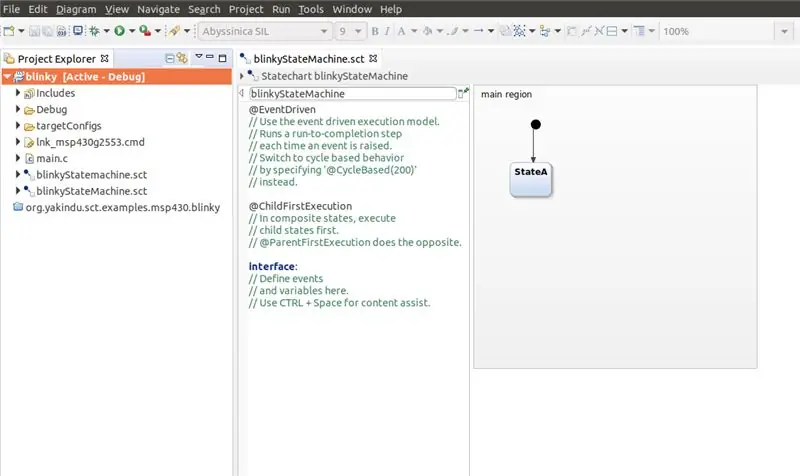This screenshot has width=800, height=476.
Task: Click the Select All dotted shapes icon
Action: pos(519,31)
